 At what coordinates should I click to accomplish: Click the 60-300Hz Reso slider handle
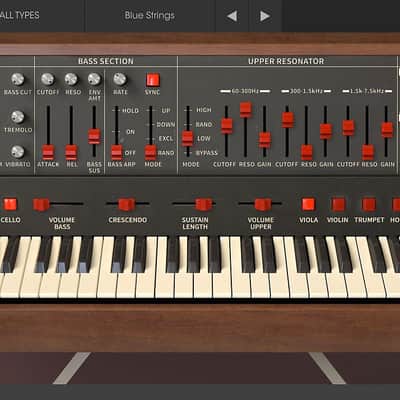click(x=246, y=110)
